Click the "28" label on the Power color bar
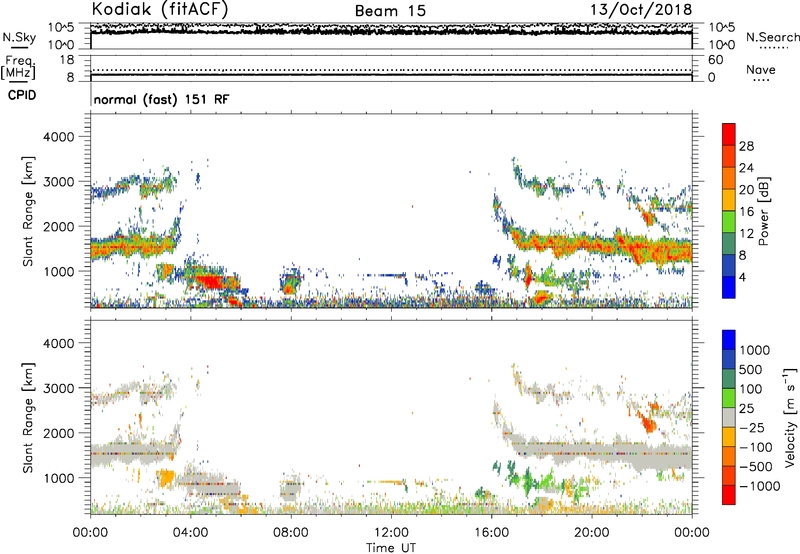Viewport: 800px width, 554px height. [746, 146]
